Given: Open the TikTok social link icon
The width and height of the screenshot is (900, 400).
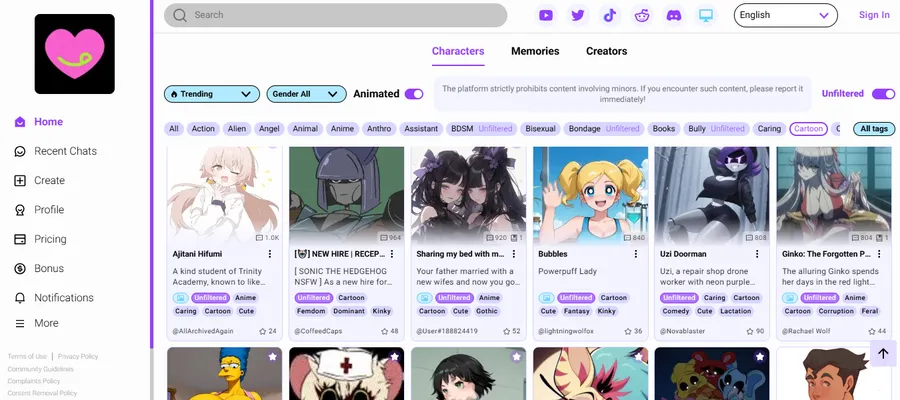Looking at the screenshot, I should [x=610, y=15].
